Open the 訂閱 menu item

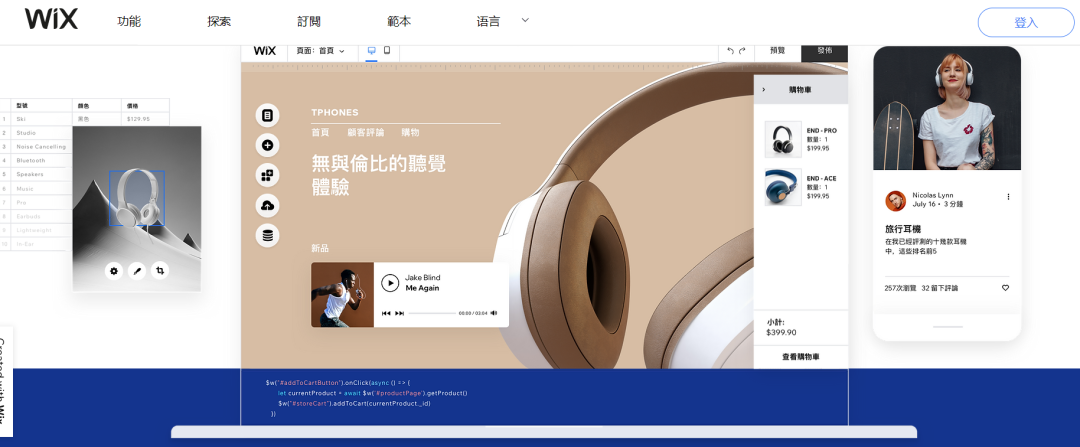pyautogui.click(x=309, y=21)
